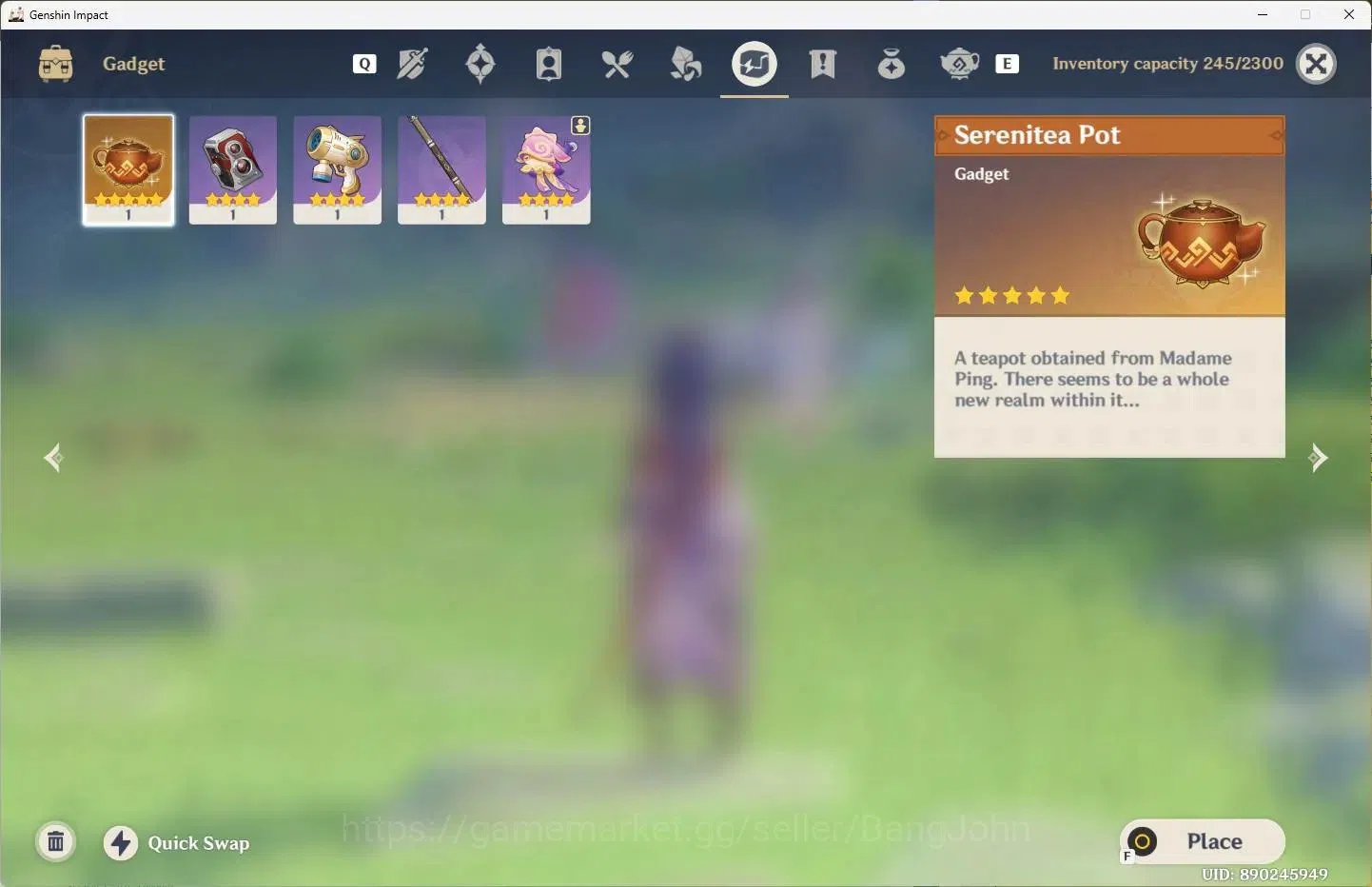The width and height of the screenshot is (1372, 887).
Task: Select the fishing rod gadget
Action: [x=441, y=169]
